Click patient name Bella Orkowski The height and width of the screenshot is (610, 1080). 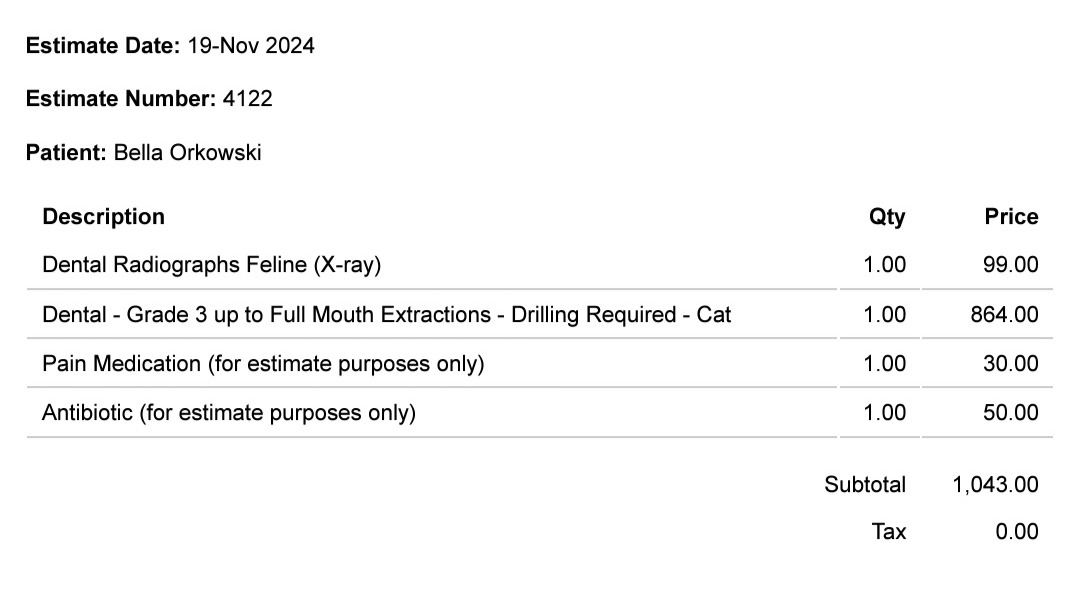[x=187, y=153]
